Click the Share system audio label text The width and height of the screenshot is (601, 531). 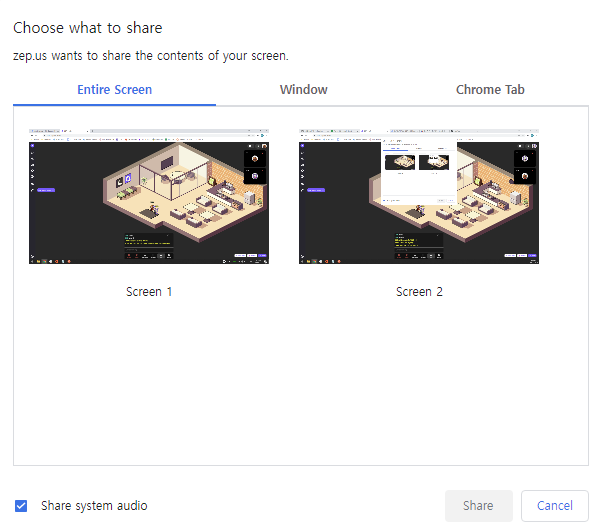pos(94,506)
